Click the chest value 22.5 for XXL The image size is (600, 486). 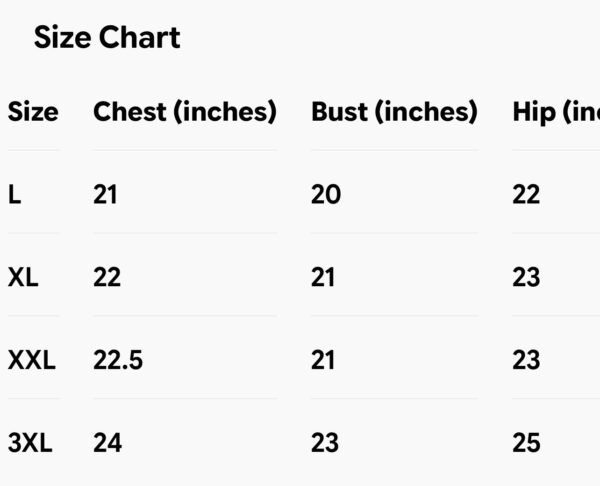(x=118, y=360)
